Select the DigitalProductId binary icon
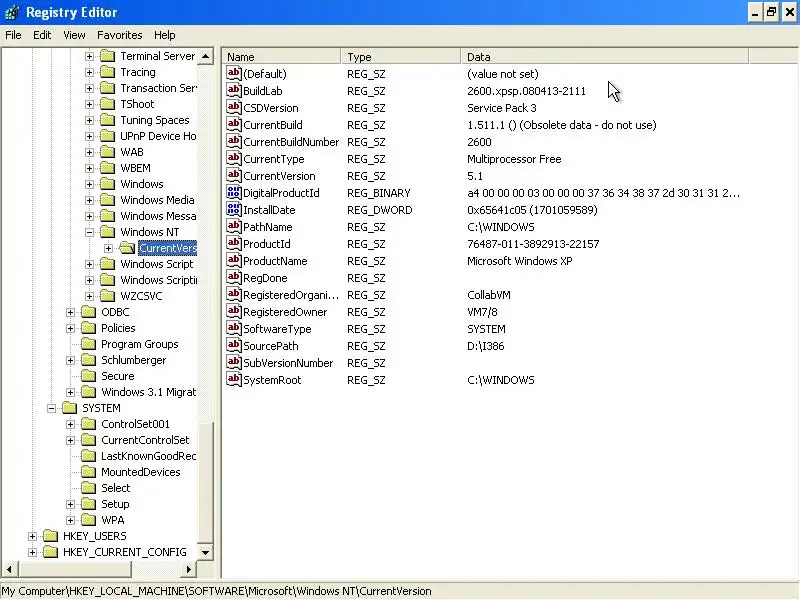 tap(234, 192)
